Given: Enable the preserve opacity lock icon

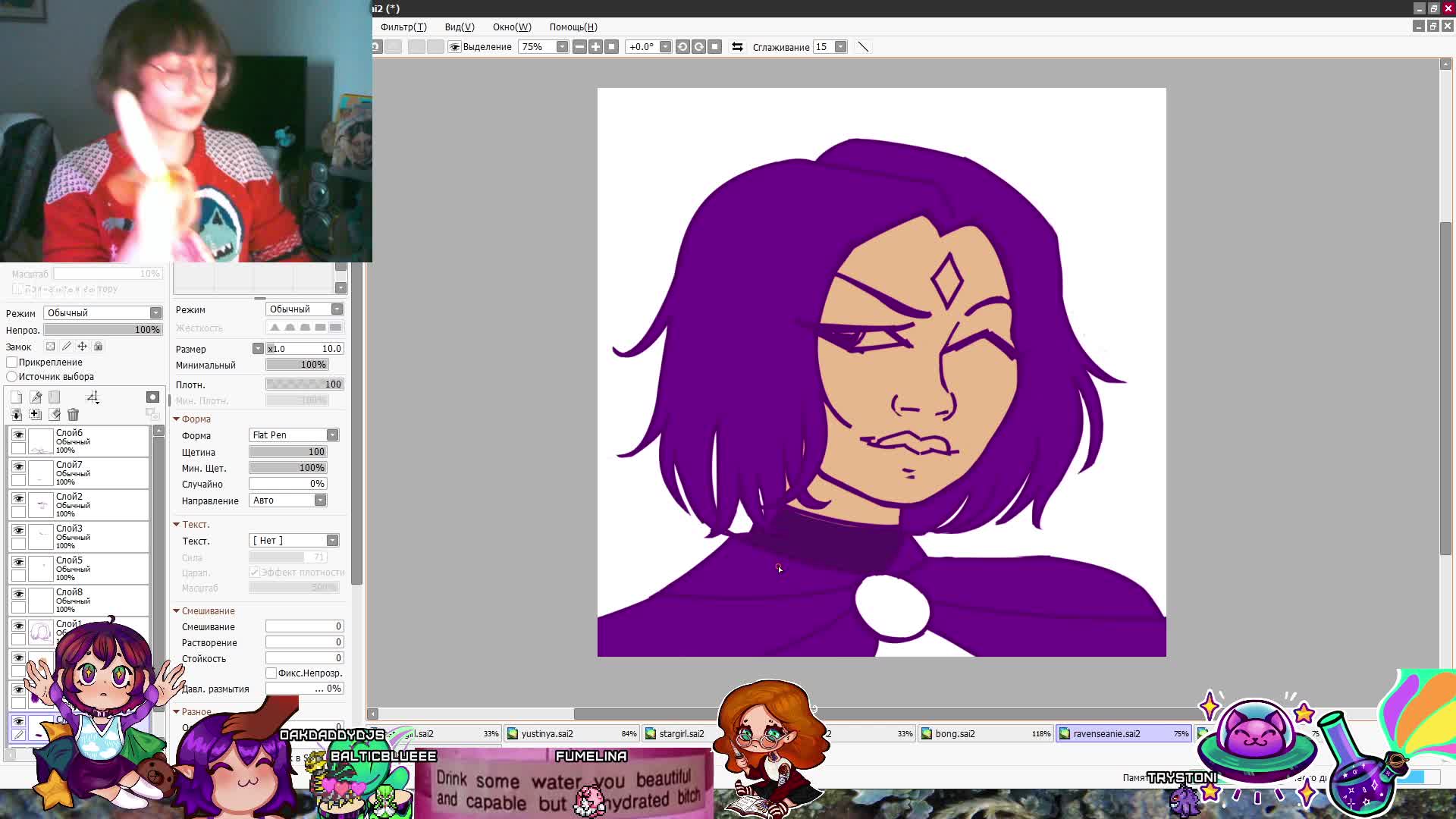Looking at the screenshot, I should pyautogui.click(x=50, y=347).
